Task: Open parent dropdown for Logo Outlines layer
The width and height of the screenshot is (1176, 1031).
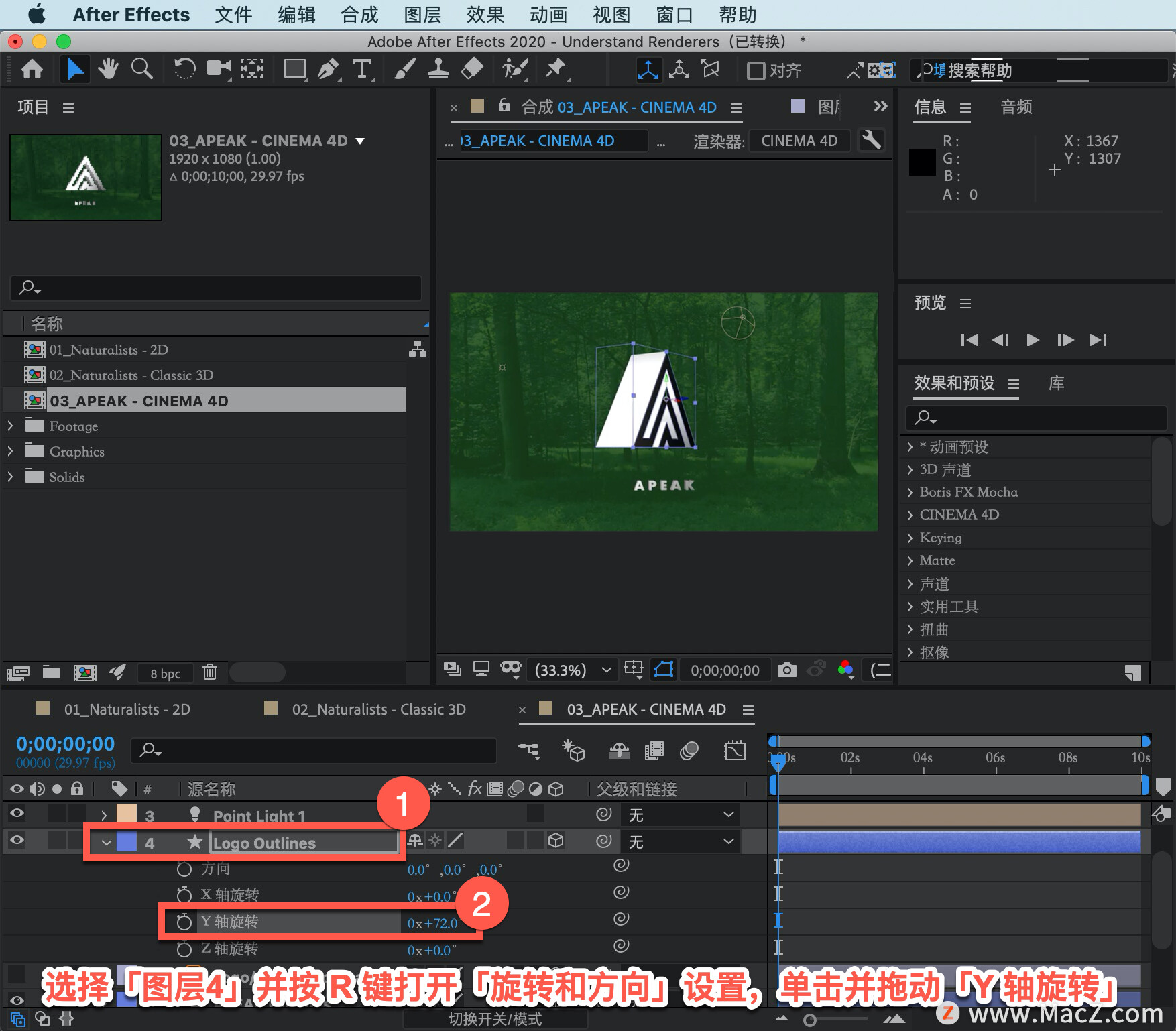Action: (x=681, y=841)
